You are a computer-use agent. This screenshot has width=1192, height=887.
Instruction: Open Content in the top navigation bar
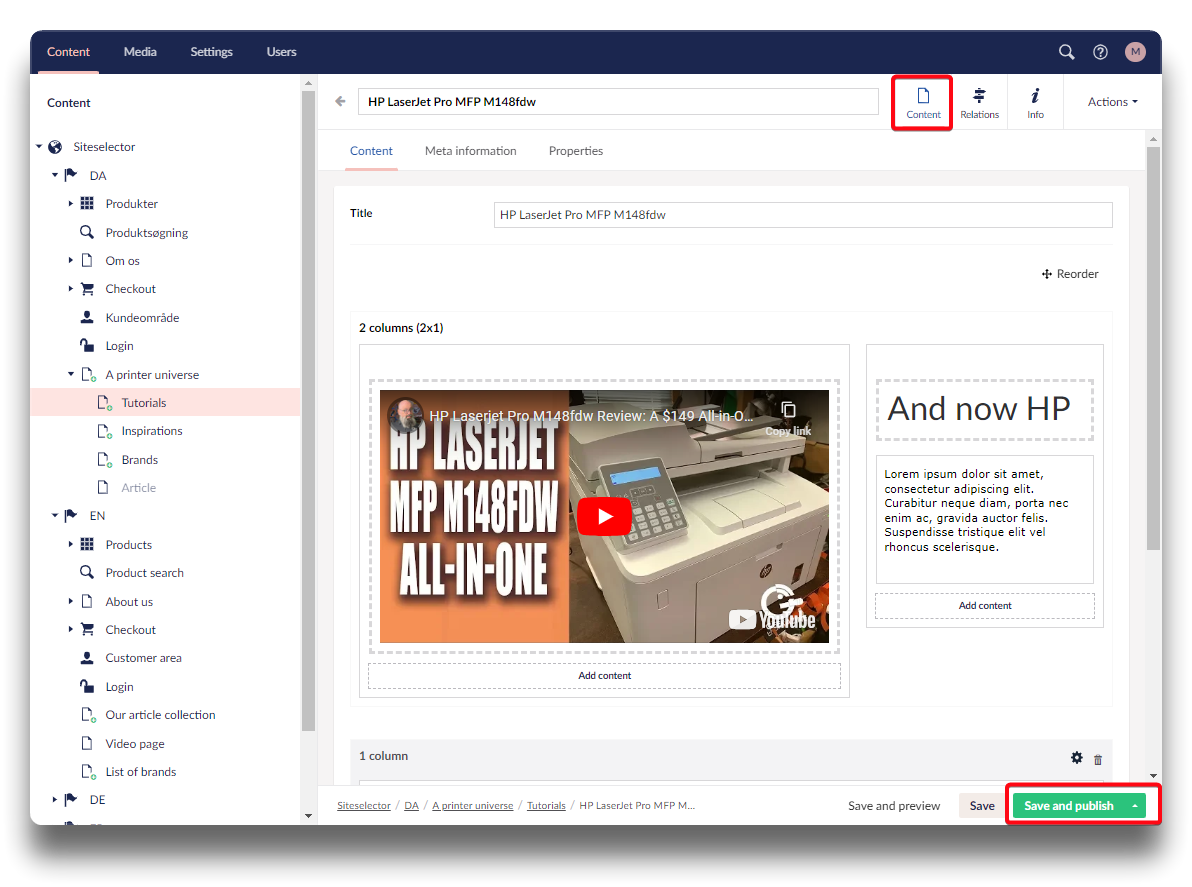point(68,52)
